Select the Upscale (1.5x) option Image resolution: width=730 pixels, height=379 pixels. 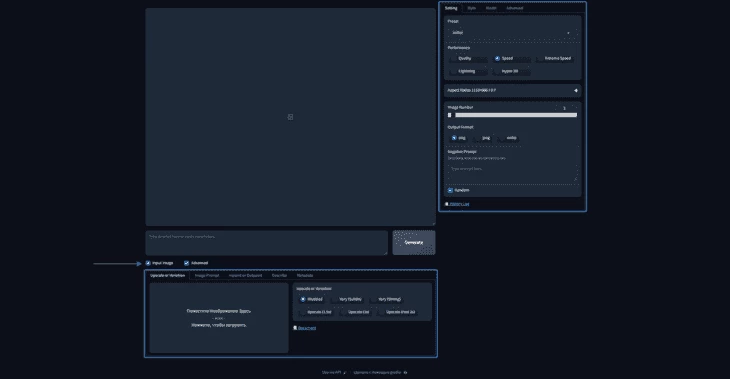coord(316,312)
